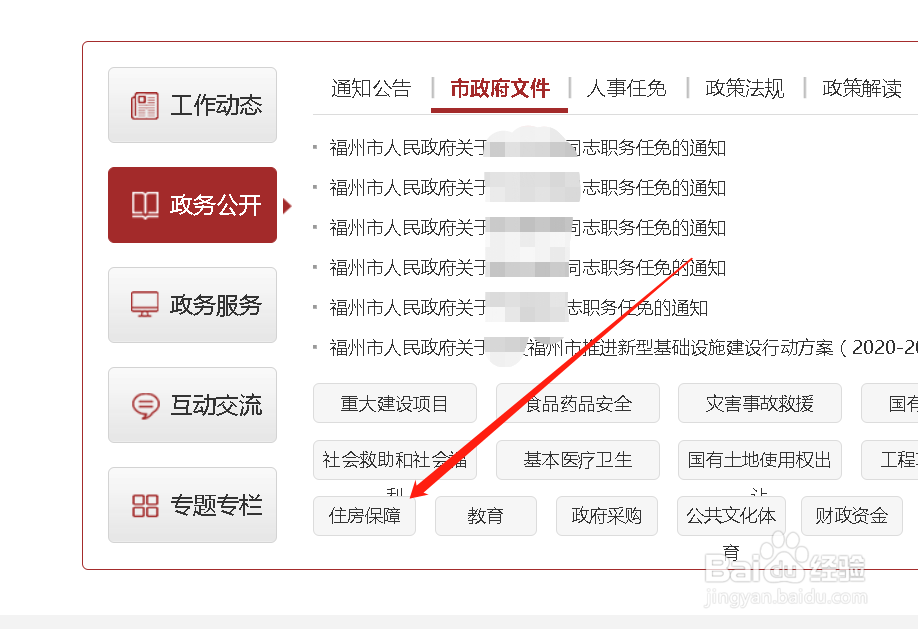
Task: Open the 专题专栏 sidebar section
Action: pos(193,505)
